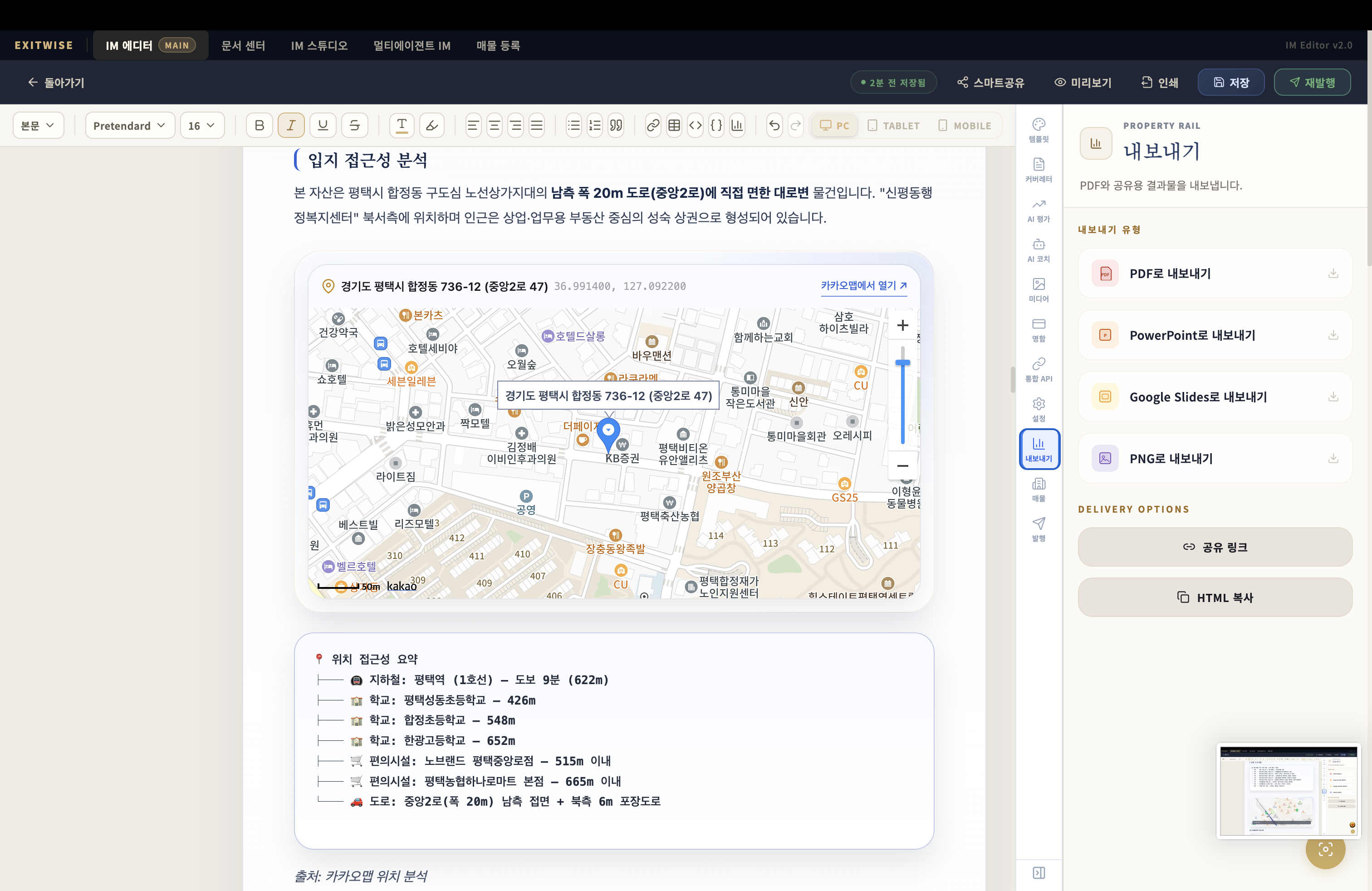Open the Pretendard font dropdown
The image size is (1372, 891).
(130, 126)
